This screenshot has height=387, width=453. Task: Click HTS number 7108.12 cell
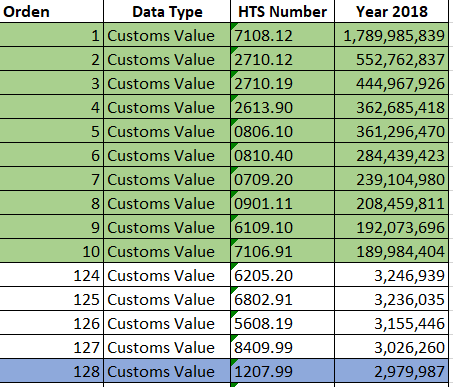(282, 35)
